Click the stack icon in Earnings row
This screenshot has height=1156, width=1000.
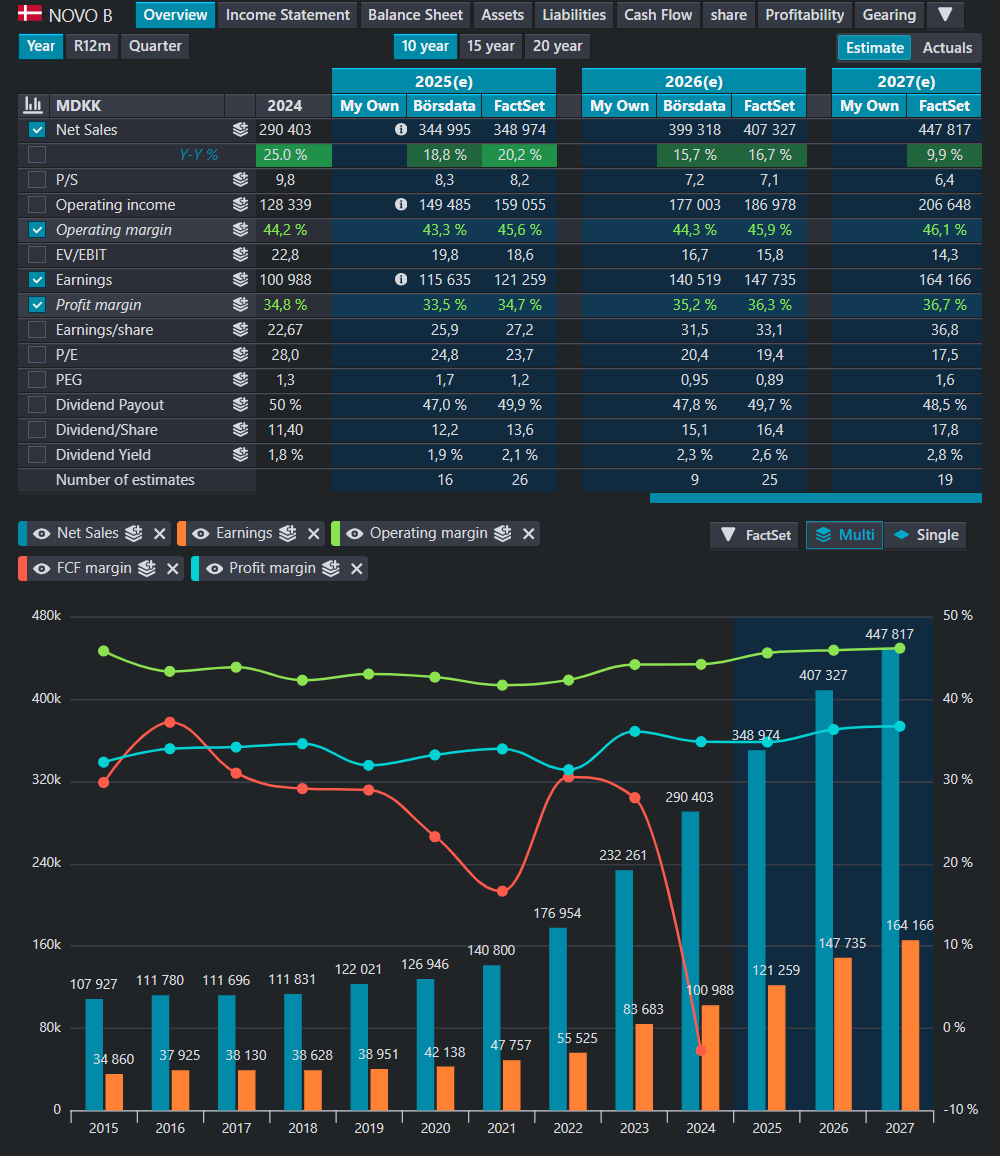[240, 279]
